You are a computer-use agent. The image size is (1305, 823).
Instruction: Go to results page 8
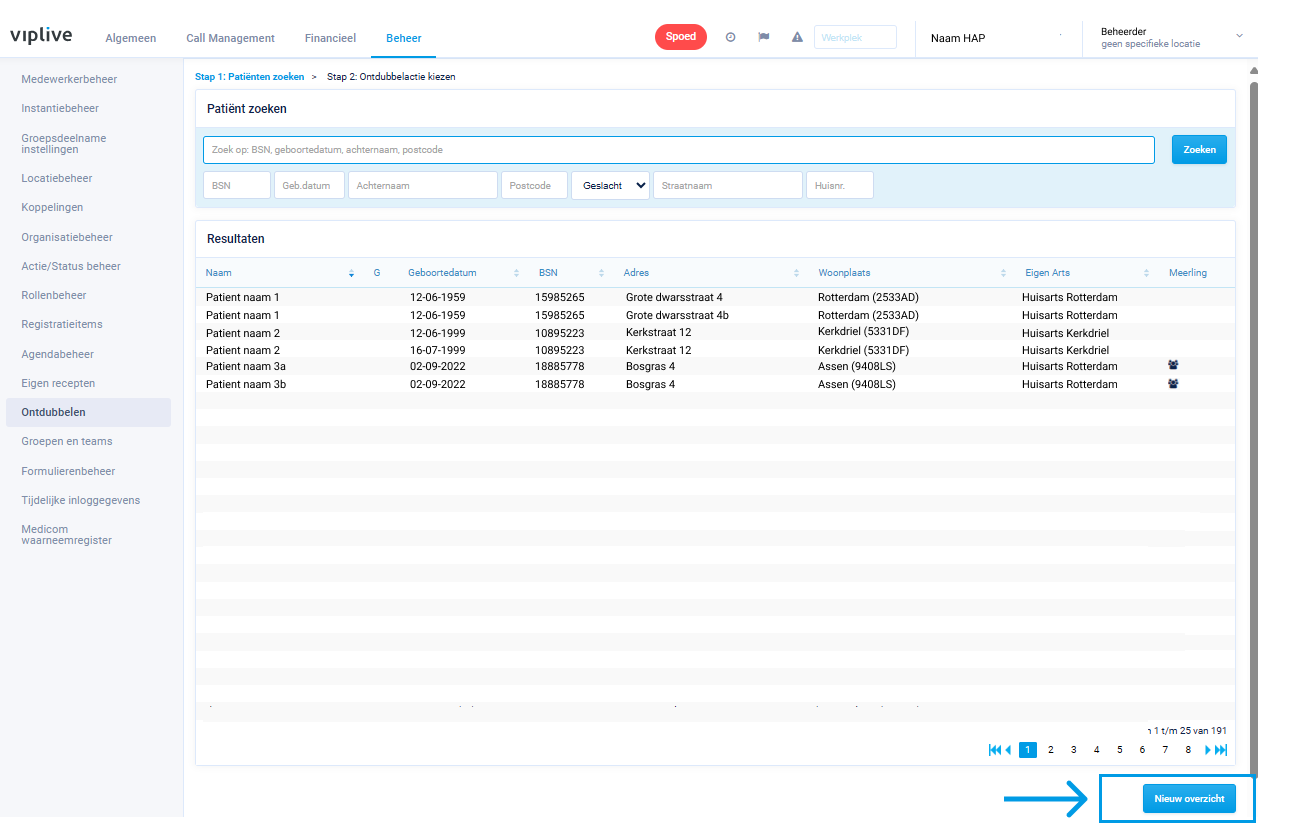[x=1188, y=750]
